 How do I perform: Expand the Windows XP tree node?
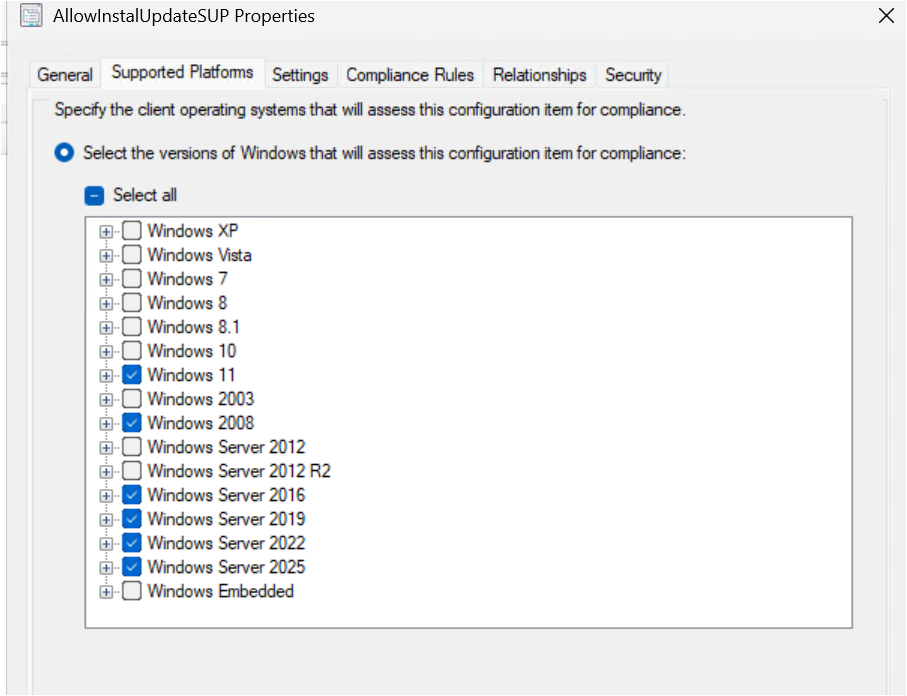point(106,231)
